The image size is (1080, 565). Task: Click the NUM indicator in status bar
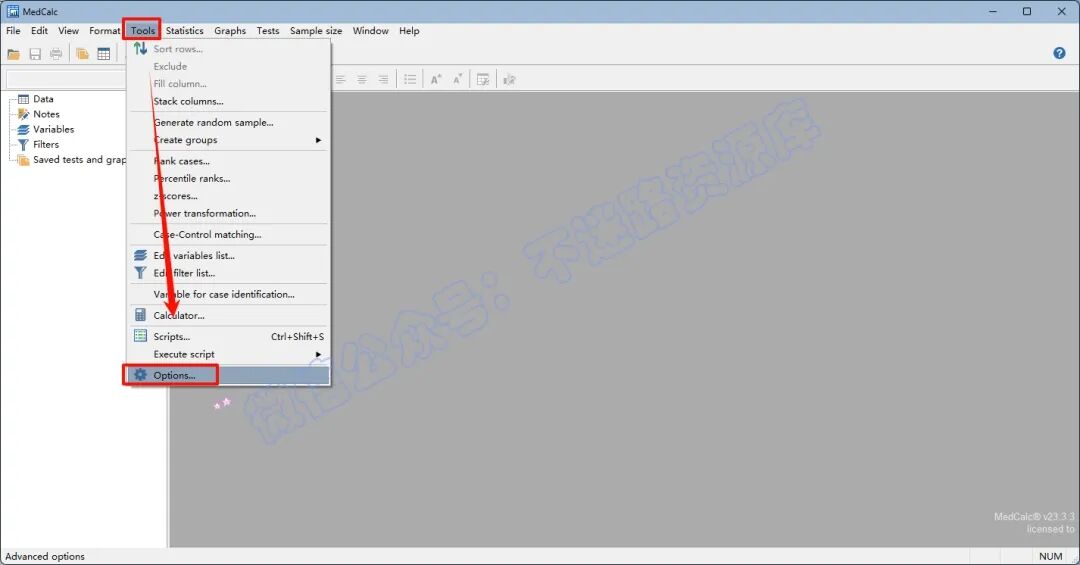(1050, 556)
